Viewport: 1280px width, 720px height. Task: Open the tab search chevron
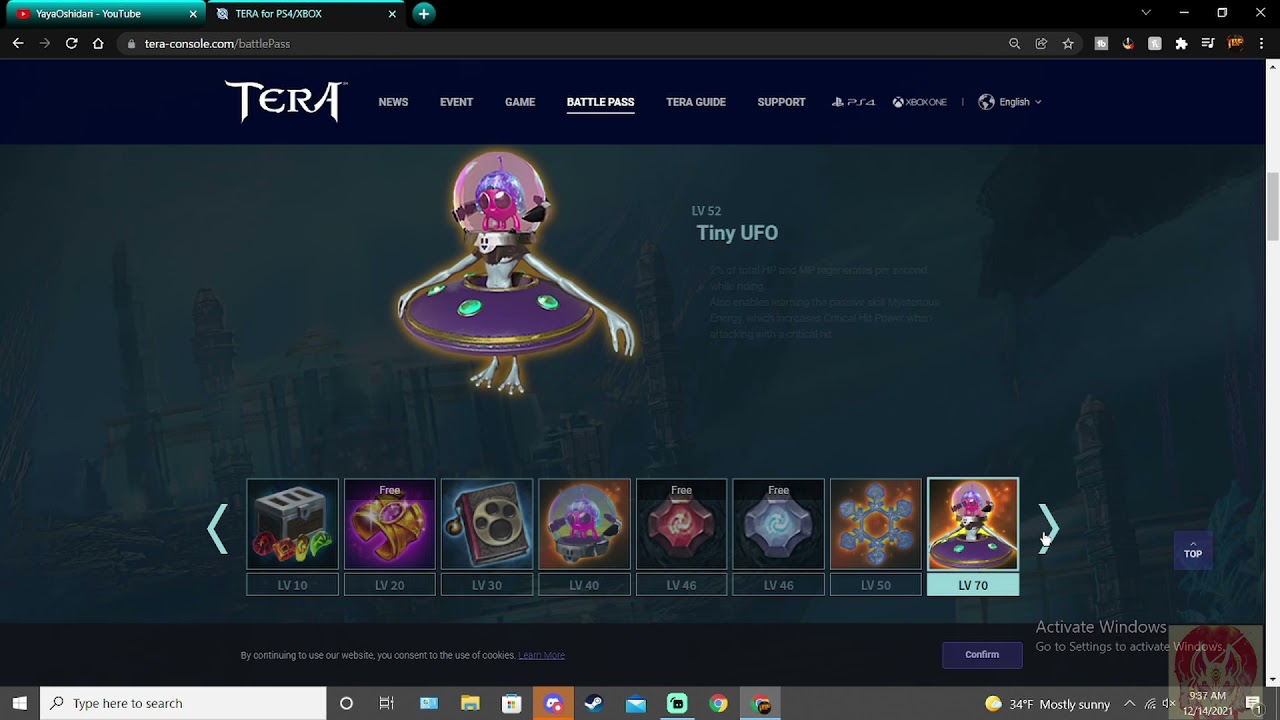point(1146,13)
